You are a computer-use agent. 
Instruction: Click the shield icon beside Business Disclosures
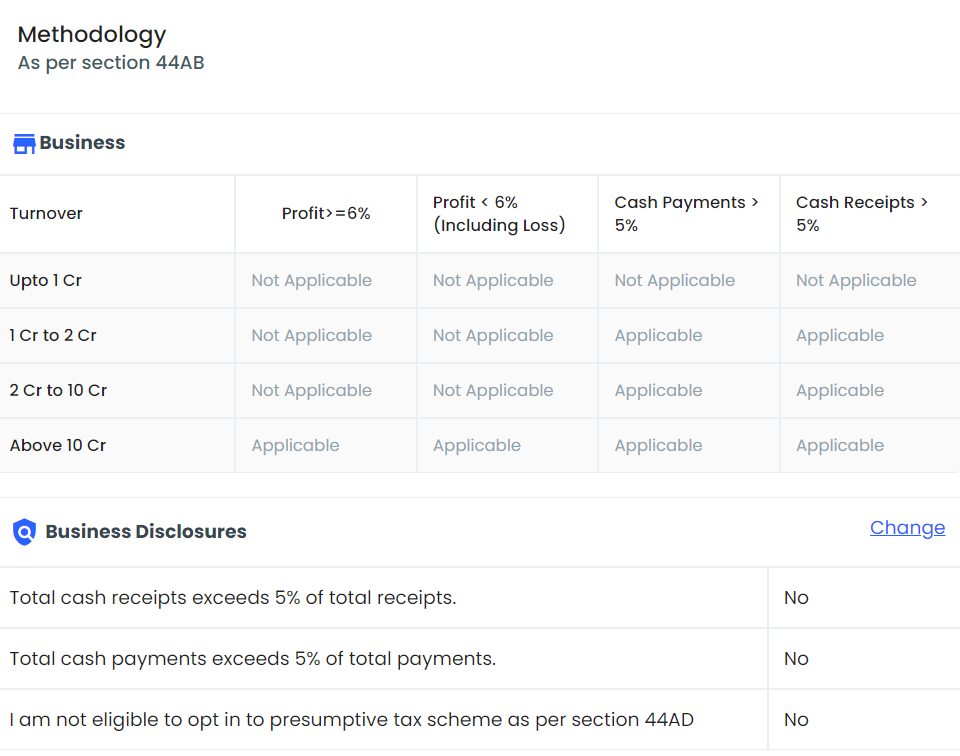coord(24,532)
